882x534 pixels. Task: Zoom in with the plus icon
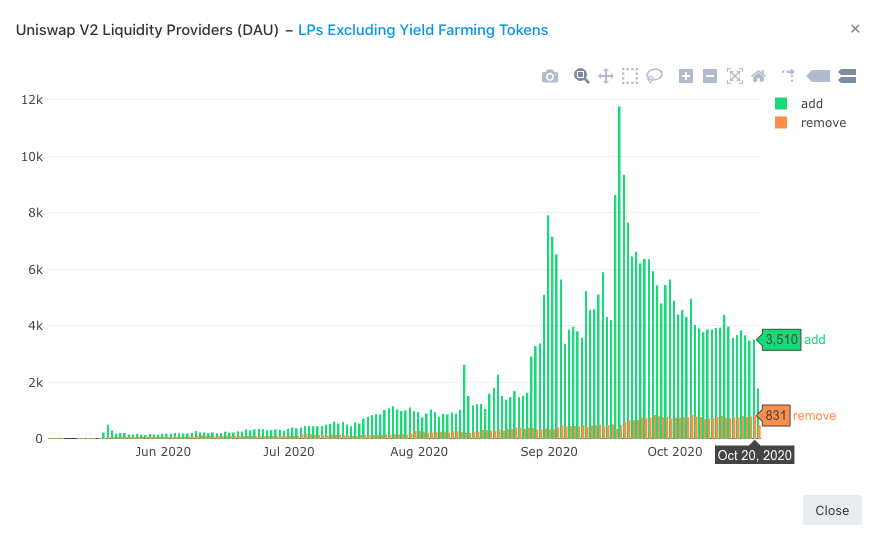(686, 76)
